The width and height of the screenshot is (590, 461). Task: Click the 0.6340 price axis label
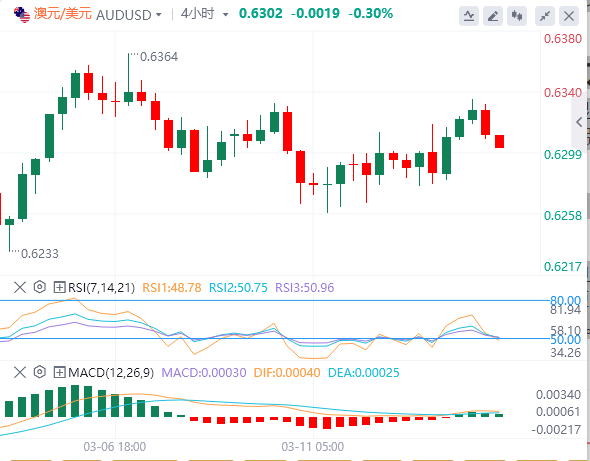(563, 93)
